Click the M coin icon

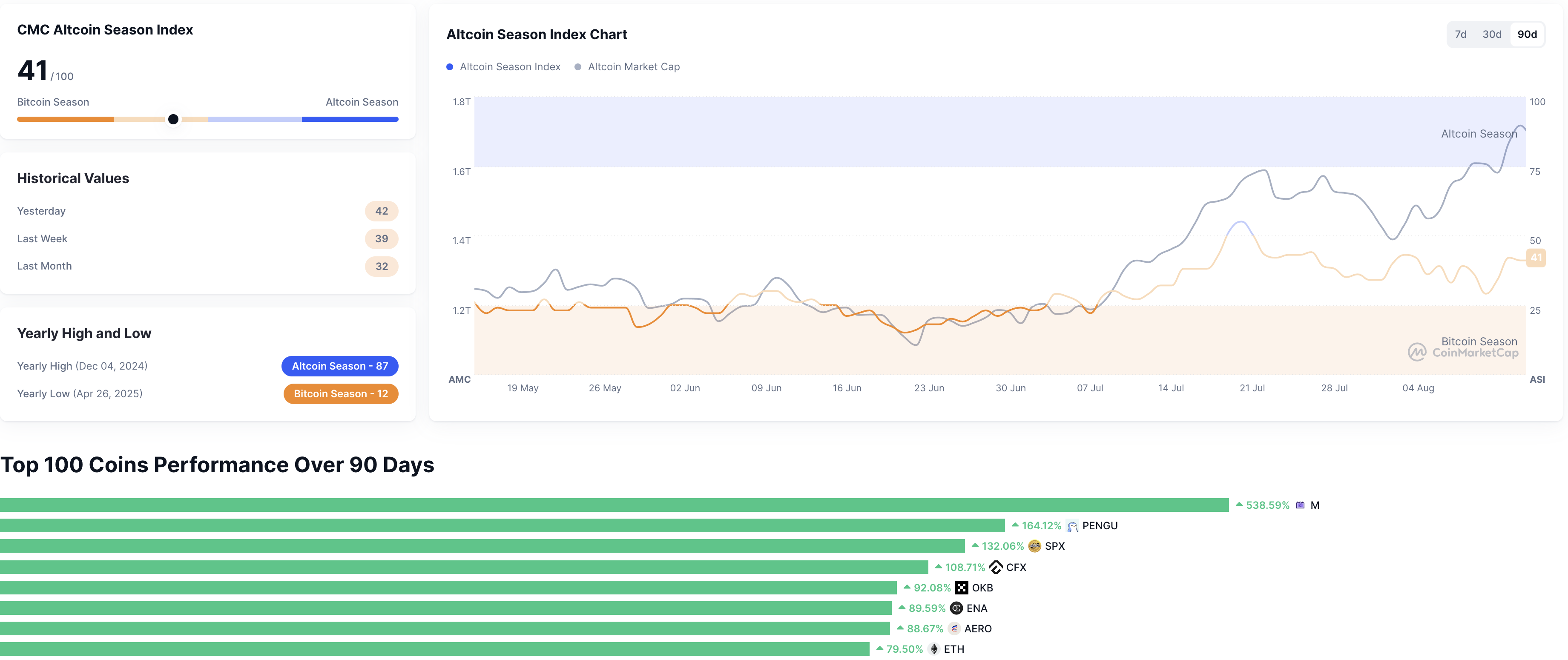pos(1300,505)
